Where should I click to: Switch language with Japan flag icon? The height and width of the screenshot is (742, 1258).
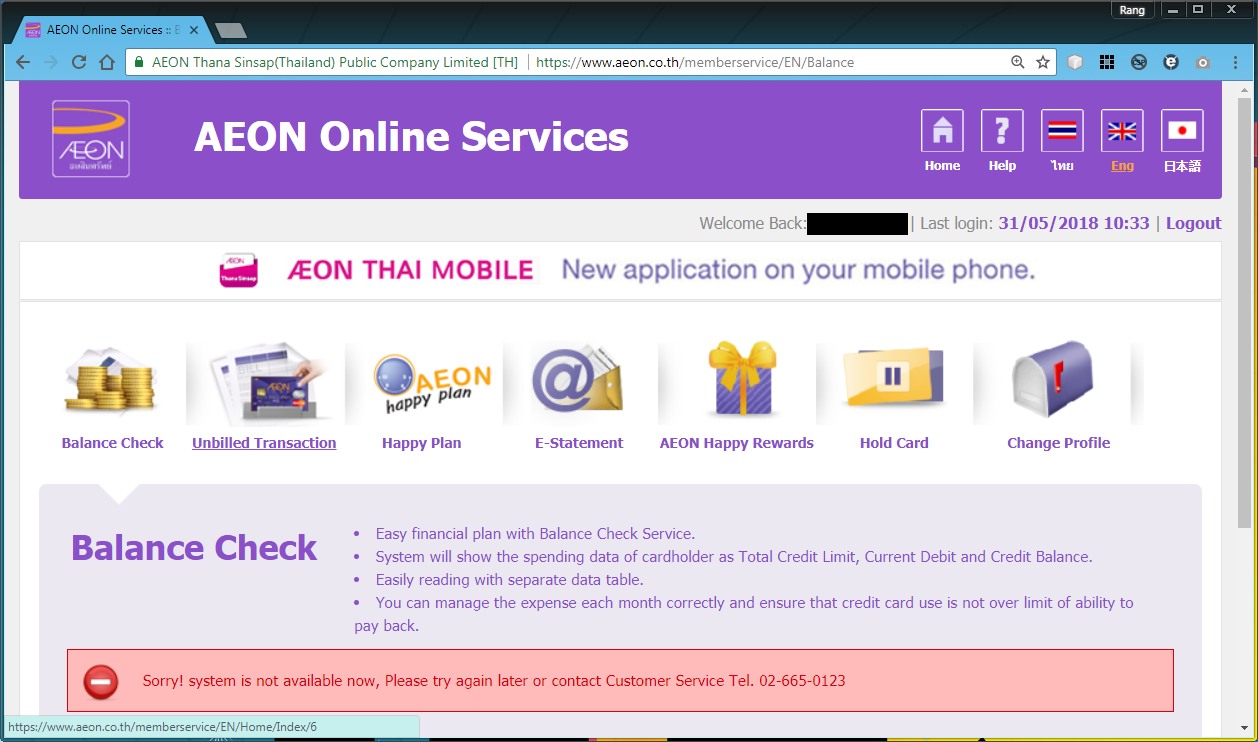click(1182, 131)
